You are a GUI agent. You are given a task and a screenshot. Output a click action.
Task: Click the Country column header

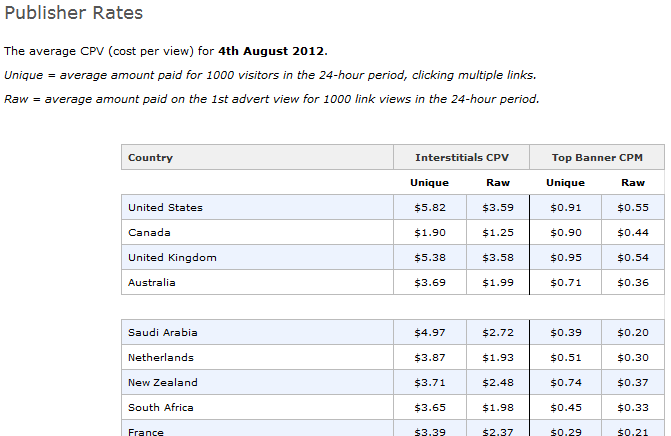pyautogui.click(x=150, y=158)
